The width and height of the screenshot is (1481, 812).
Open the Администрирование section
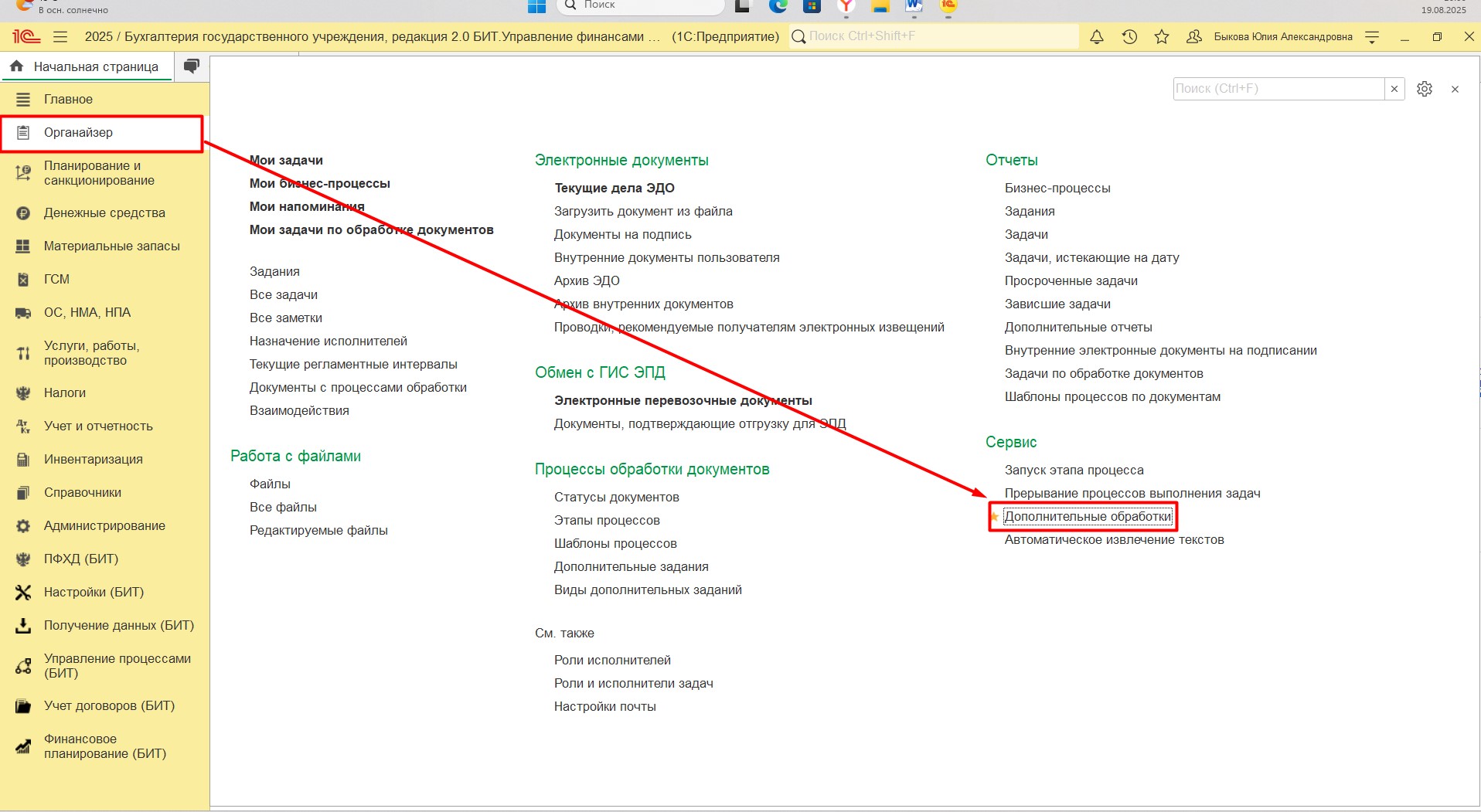pyautogui.click(x=104, y=525)
